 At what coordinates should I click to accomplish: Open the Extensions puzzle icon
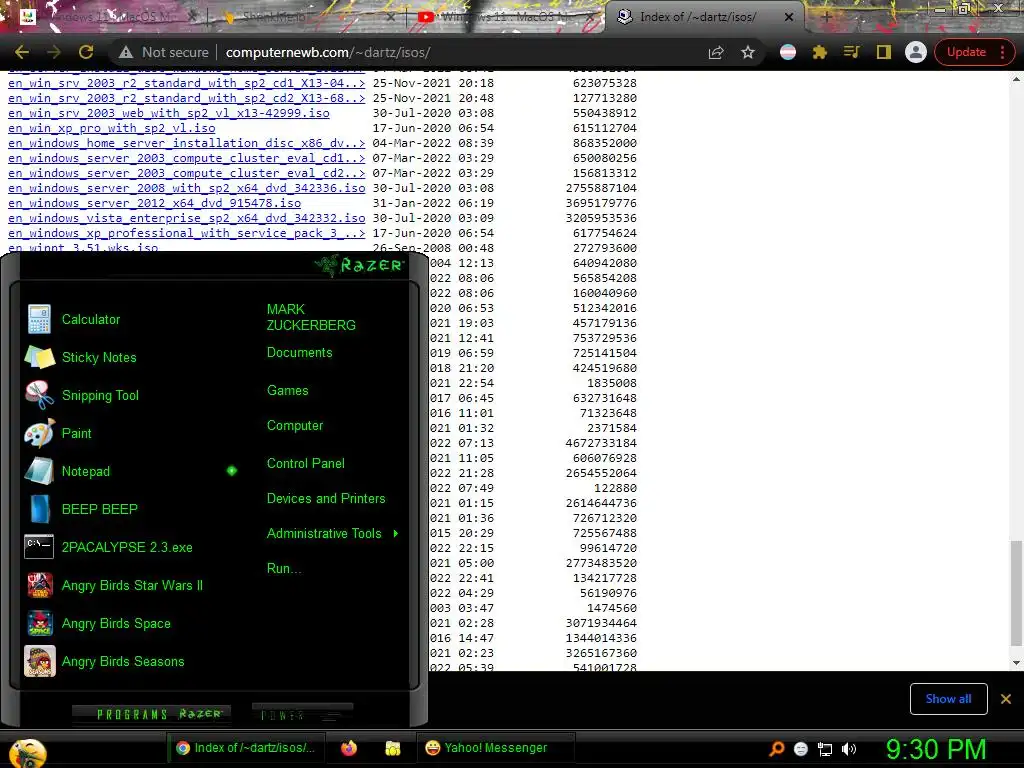tap(820, 52)
